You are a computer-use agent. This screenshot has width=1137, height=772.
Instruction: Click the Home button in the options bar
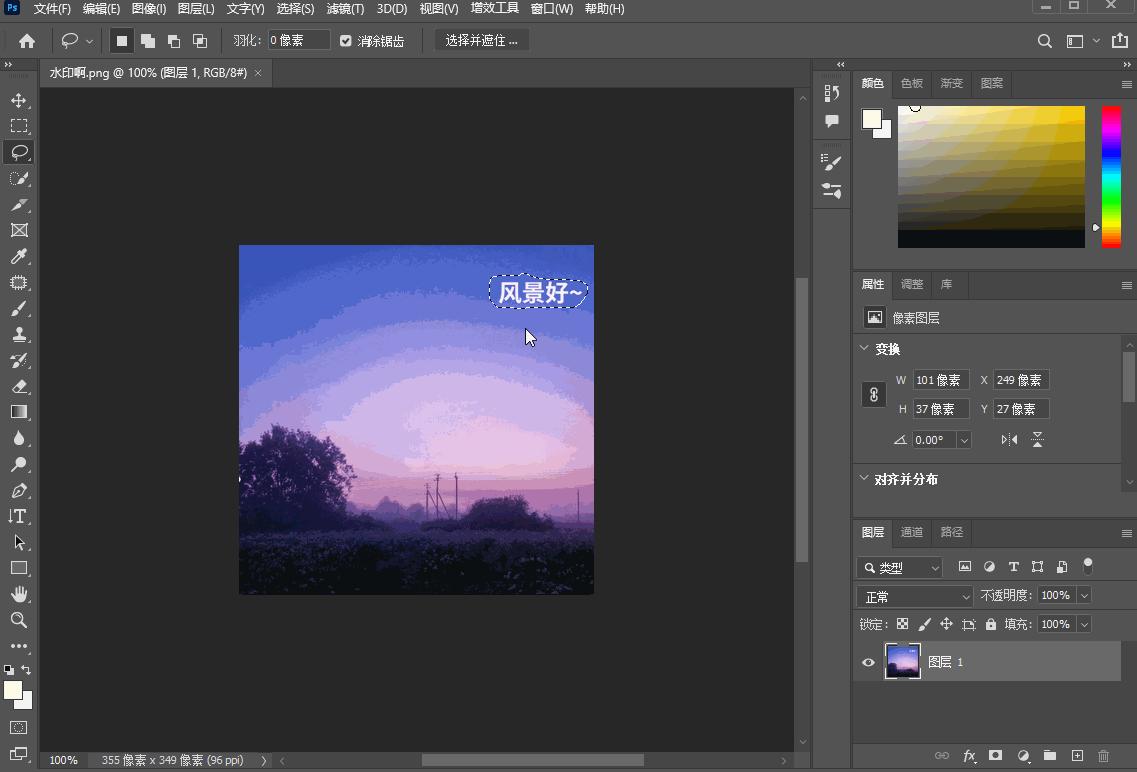pos(26,41)
